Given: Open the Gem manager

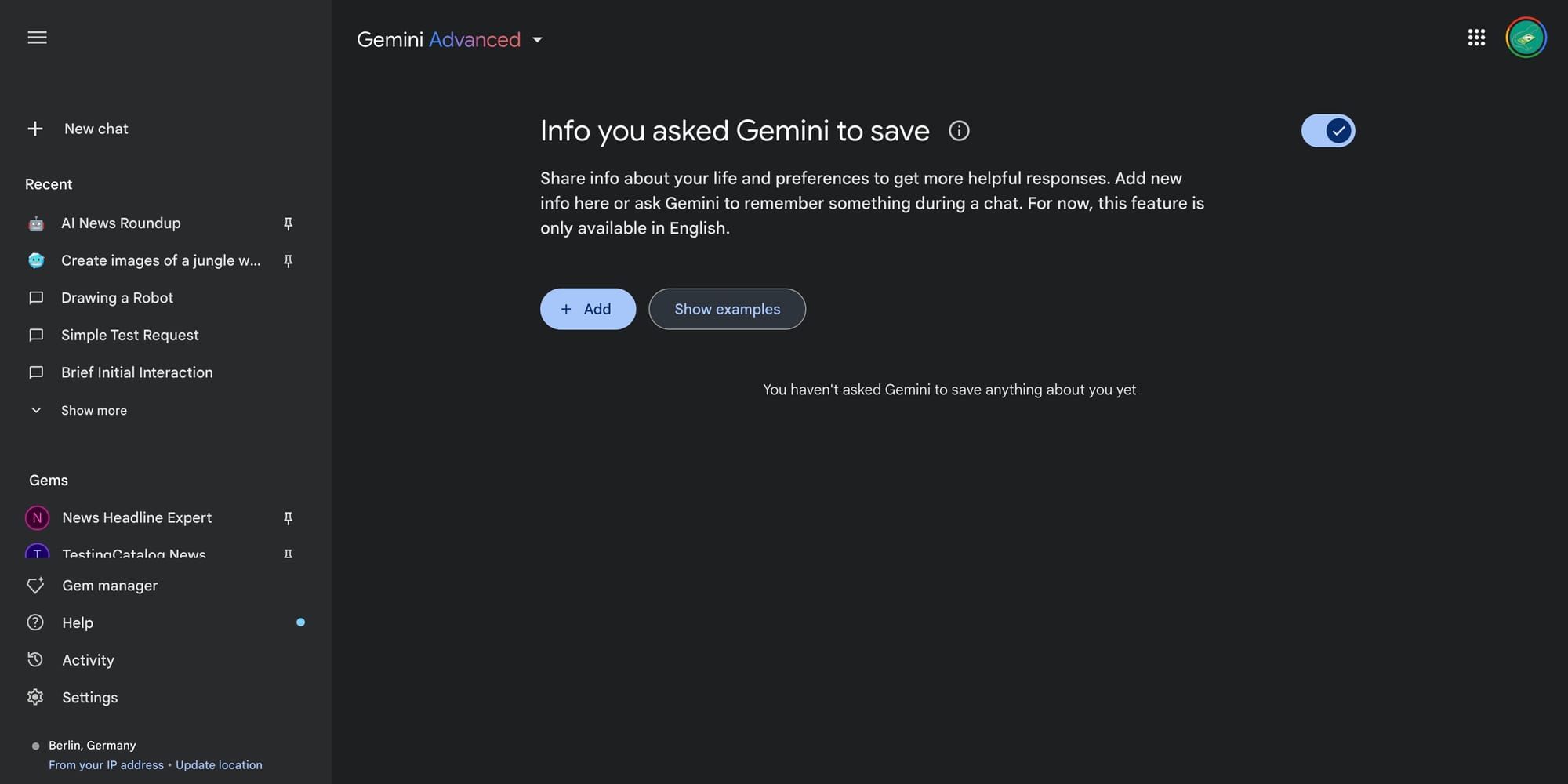Looking at the screenshot, I should 109,585.
